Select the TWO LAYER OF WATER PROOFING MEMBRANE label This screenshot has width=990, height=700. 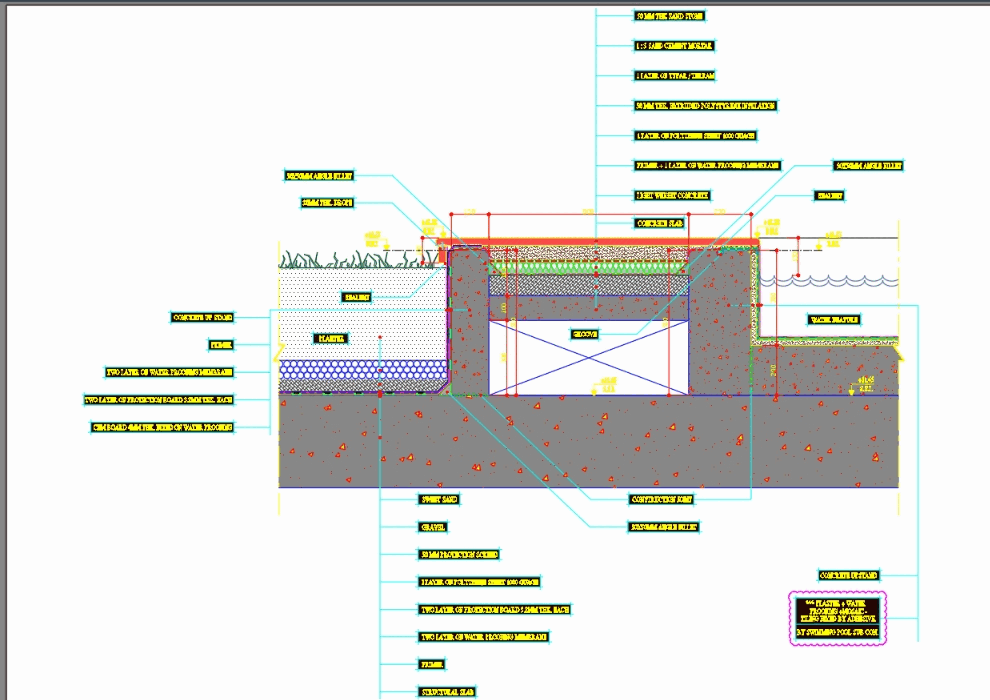point(168,371)
